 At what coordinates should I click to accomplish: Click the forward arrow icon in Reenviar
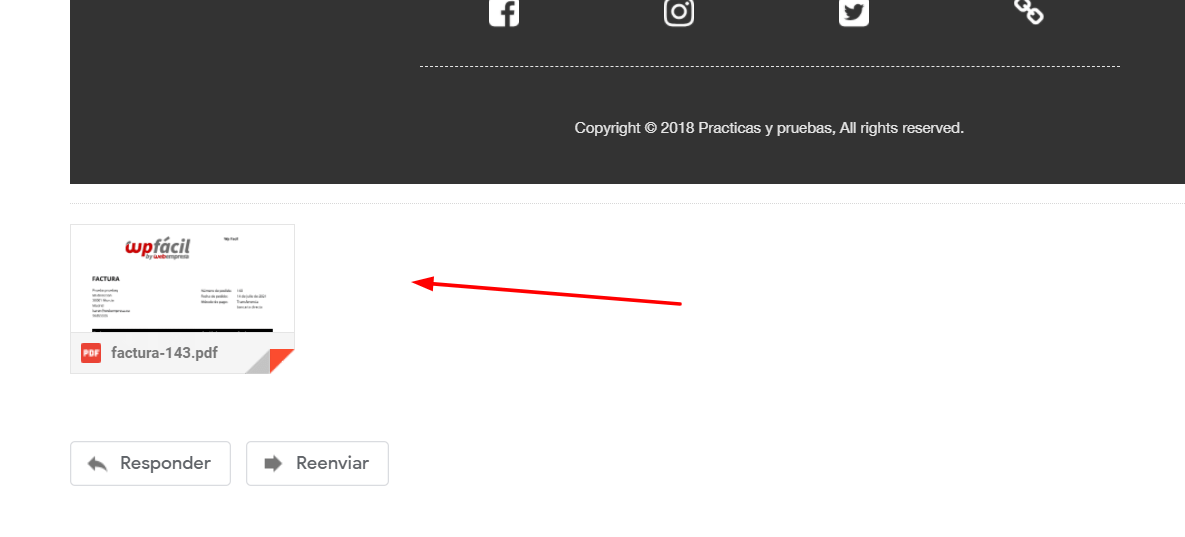pos(273,463)
